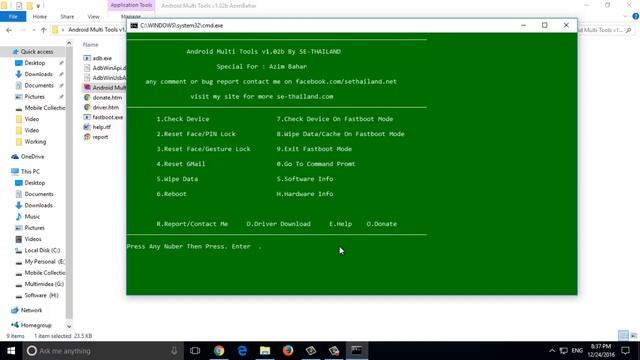Select the fastboot.exe file
Viewport: 640px width, 360px height.
[x=108, y=117]
